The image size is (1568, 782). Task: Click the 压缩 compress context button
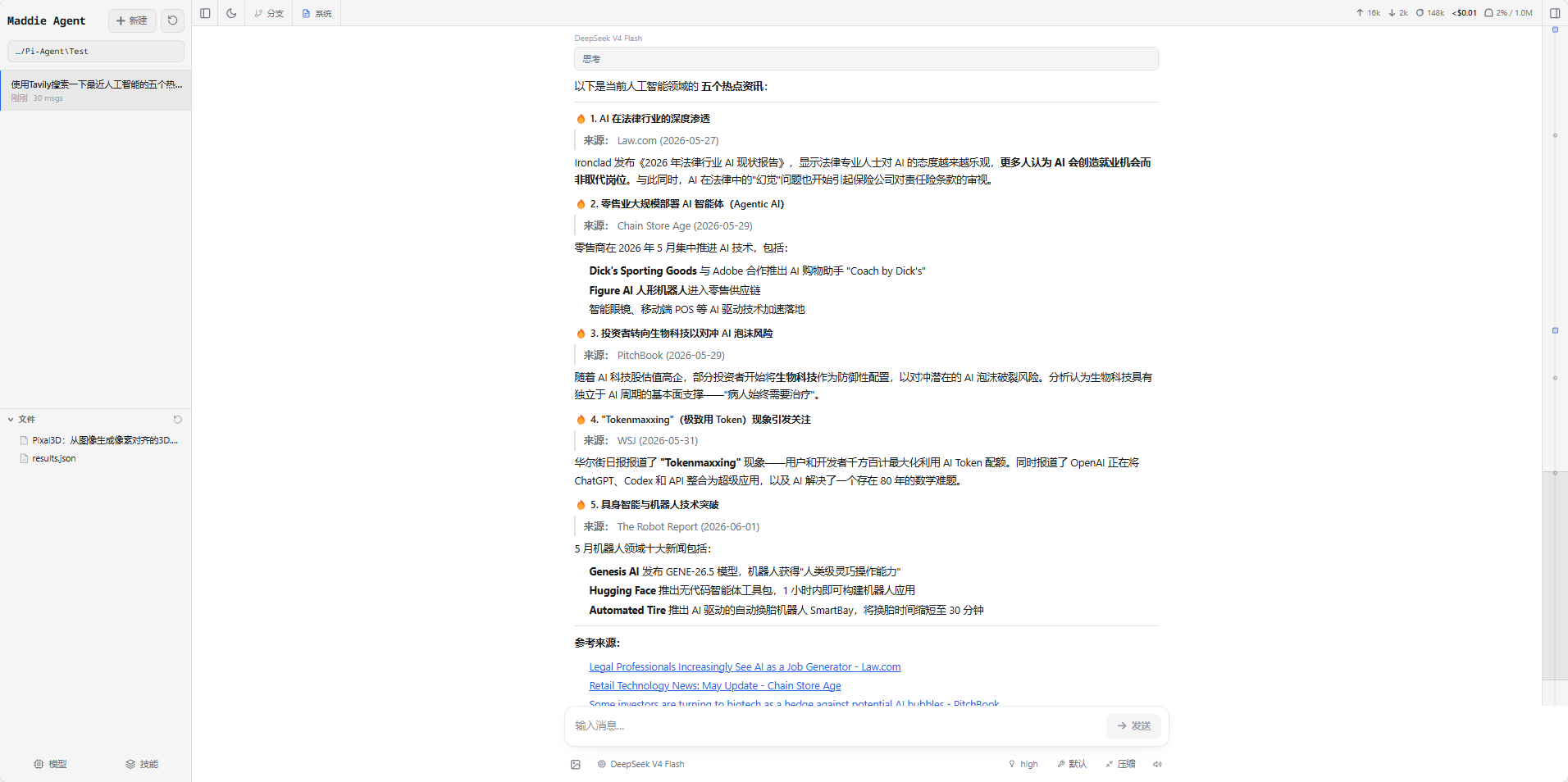tap(1120, 764)
